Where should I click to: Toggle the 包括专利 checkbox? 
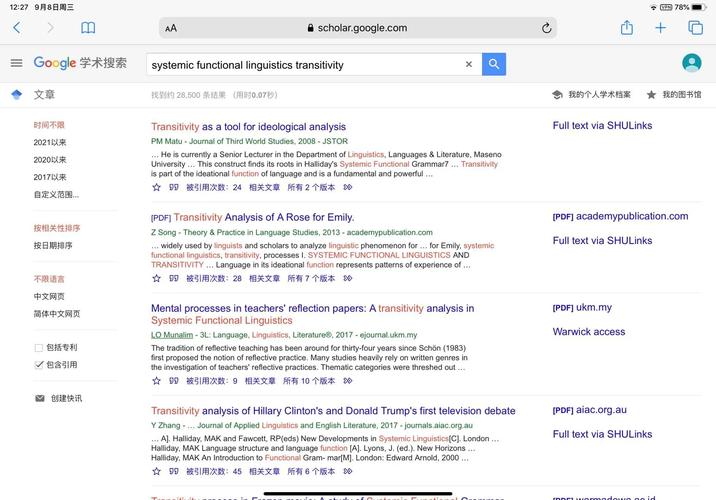click(39, 347)
